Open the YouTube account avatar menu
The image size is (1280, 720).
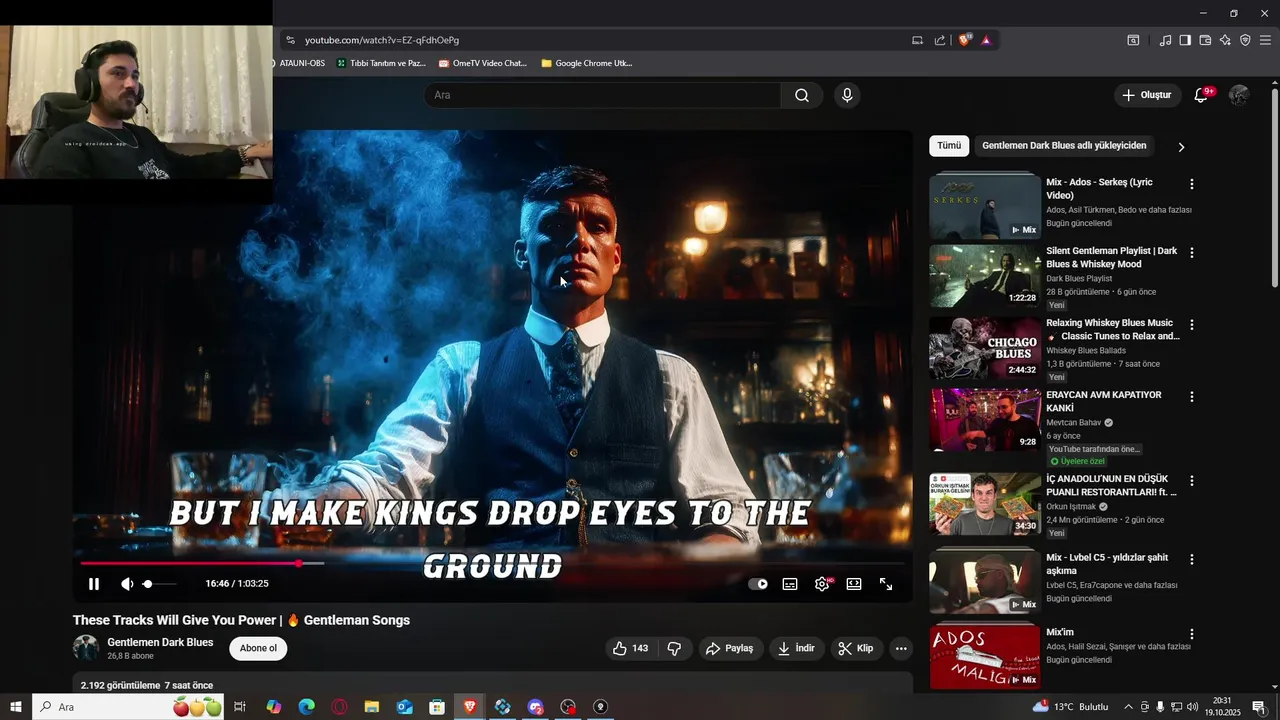pos(1239,95)
